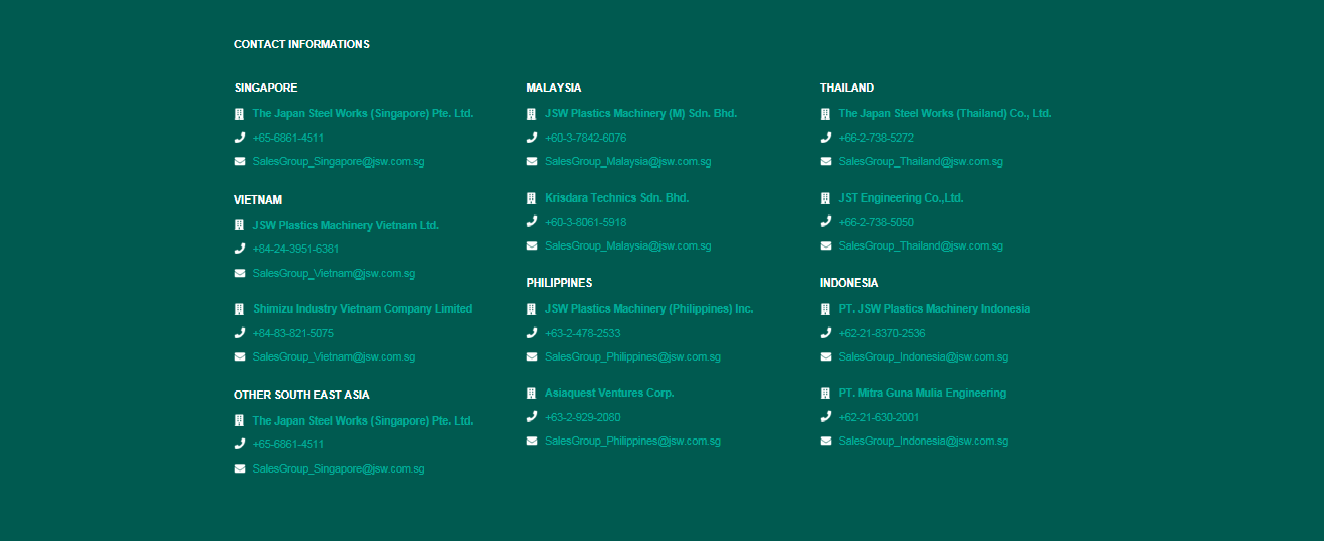Click the building icon beside PT. JSW Plastics Machinery Indonesia
1324x541 pixels.
tap(826, 310)
